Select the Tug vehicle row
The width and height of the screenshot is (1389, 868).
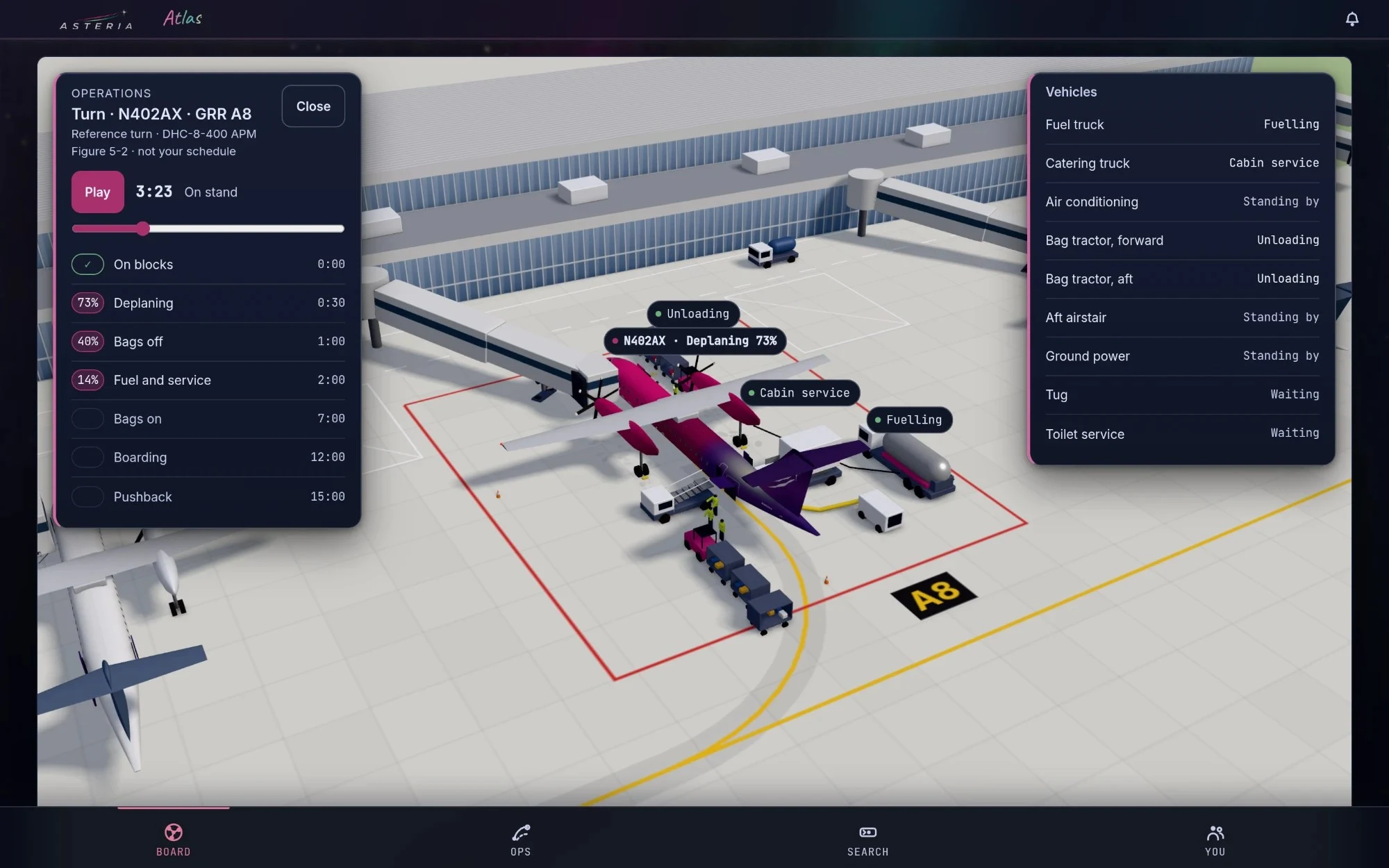point(1182,394)
